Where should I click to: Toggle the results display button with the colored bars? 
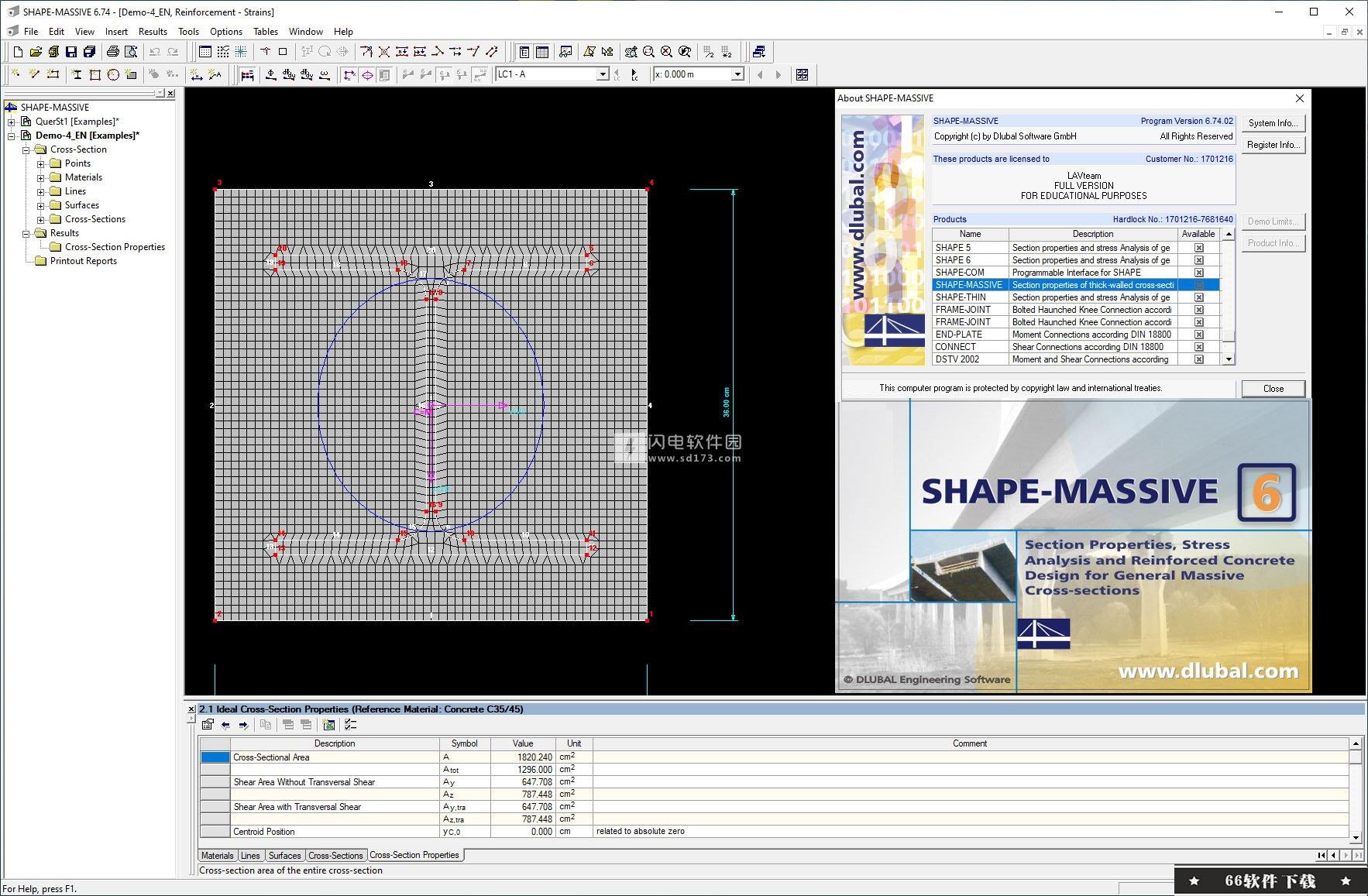click(x=247, y=74)
